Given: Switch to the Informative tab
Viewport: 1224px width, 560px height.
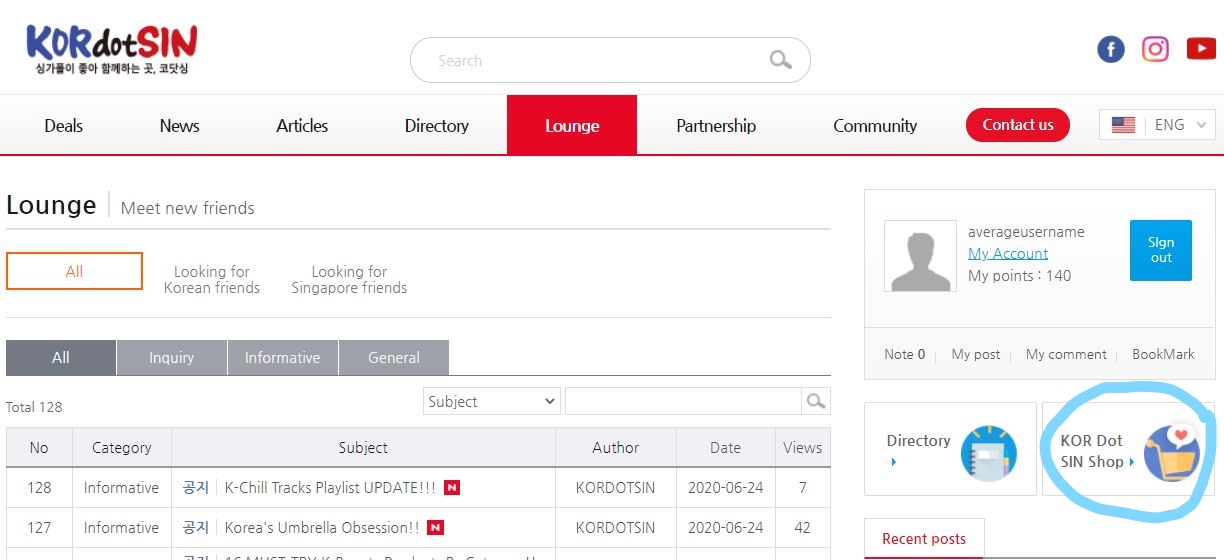Looking at the screenshot, I should pos(283,357).
